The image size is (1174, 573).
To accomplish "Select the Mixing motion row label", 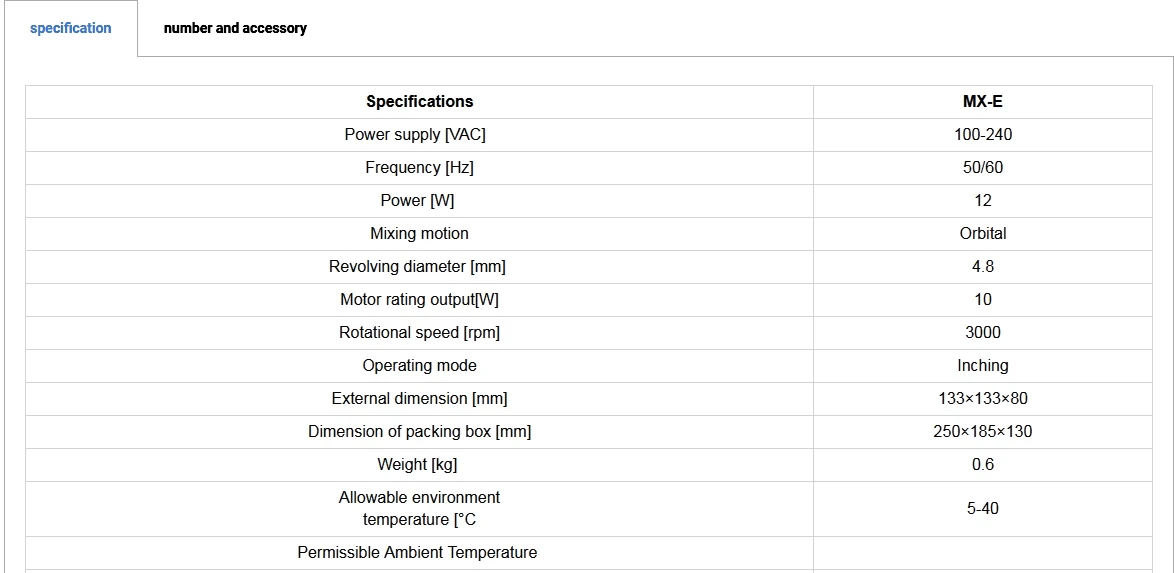I will tap(419, 234).
